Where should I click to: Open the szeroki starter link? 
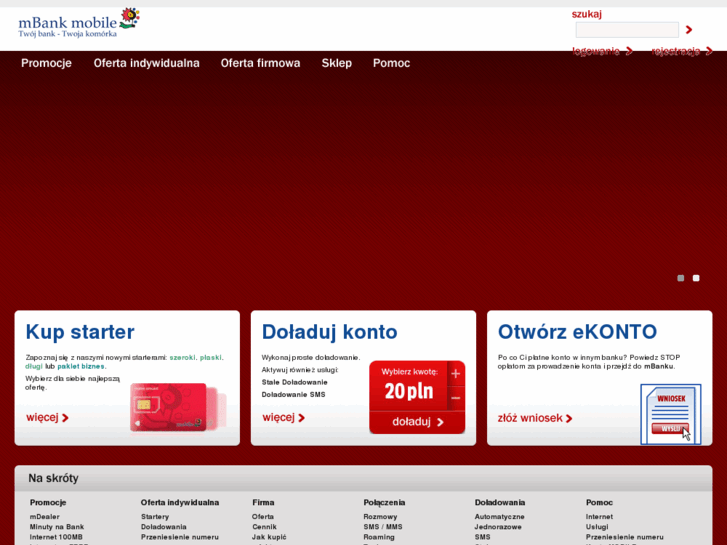click(x=182, y=358)
